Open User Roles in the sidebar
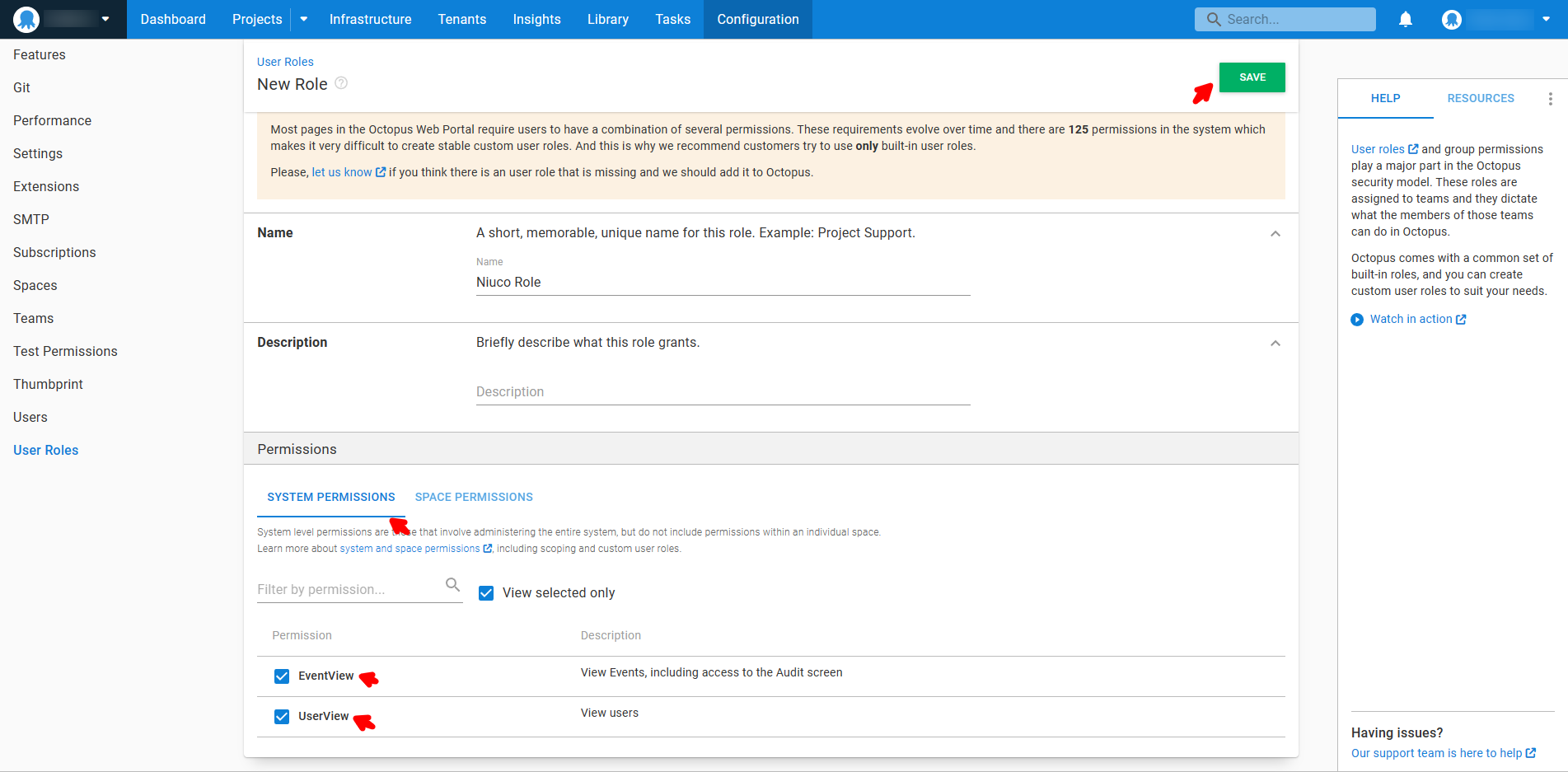Viewport: 1568px width, 772px height. (x=46, y=450)
